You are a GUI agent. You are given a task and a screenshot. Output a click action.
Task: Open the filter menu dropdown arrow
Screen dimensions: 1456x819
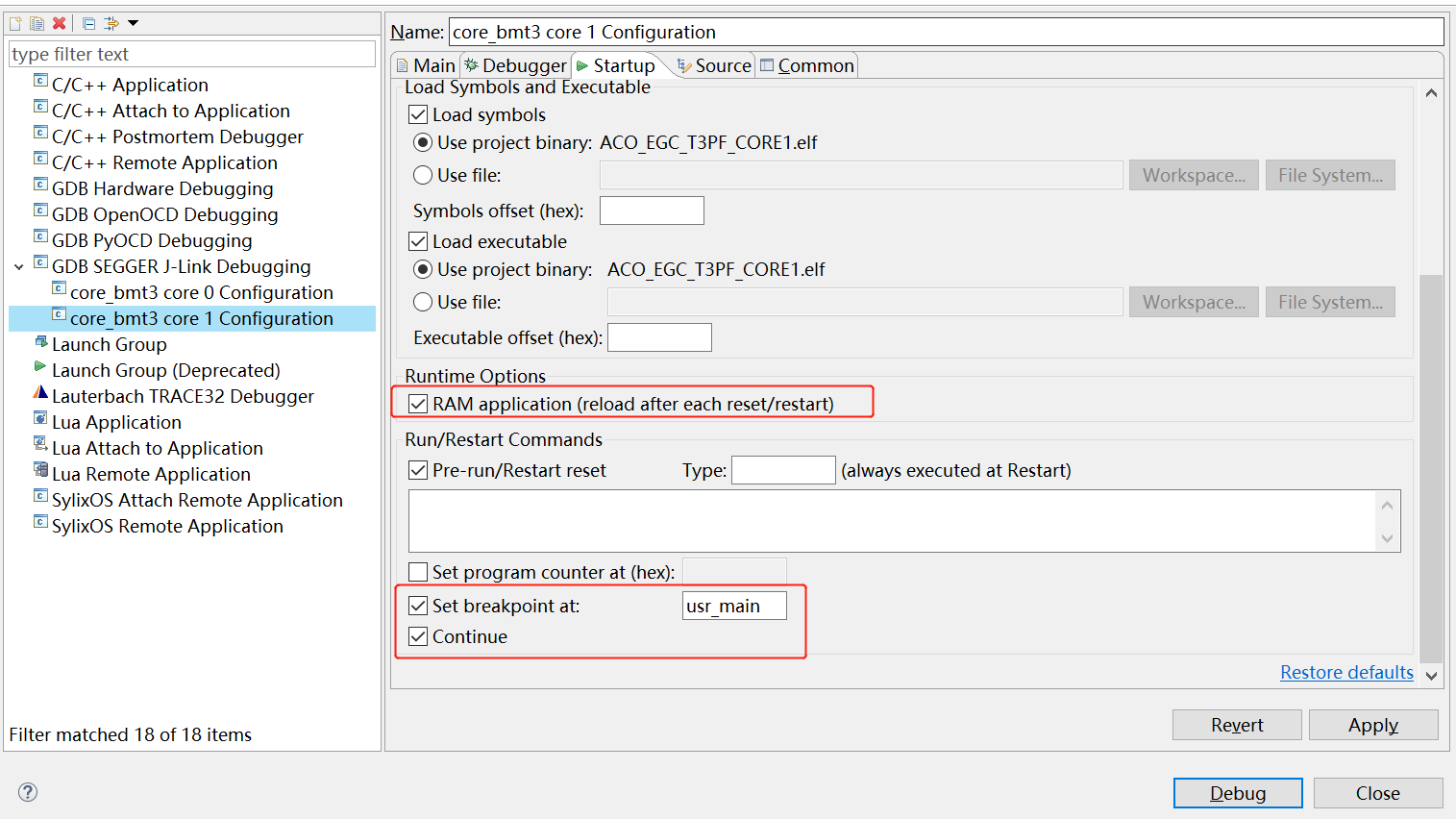click(x=134, y=23)
